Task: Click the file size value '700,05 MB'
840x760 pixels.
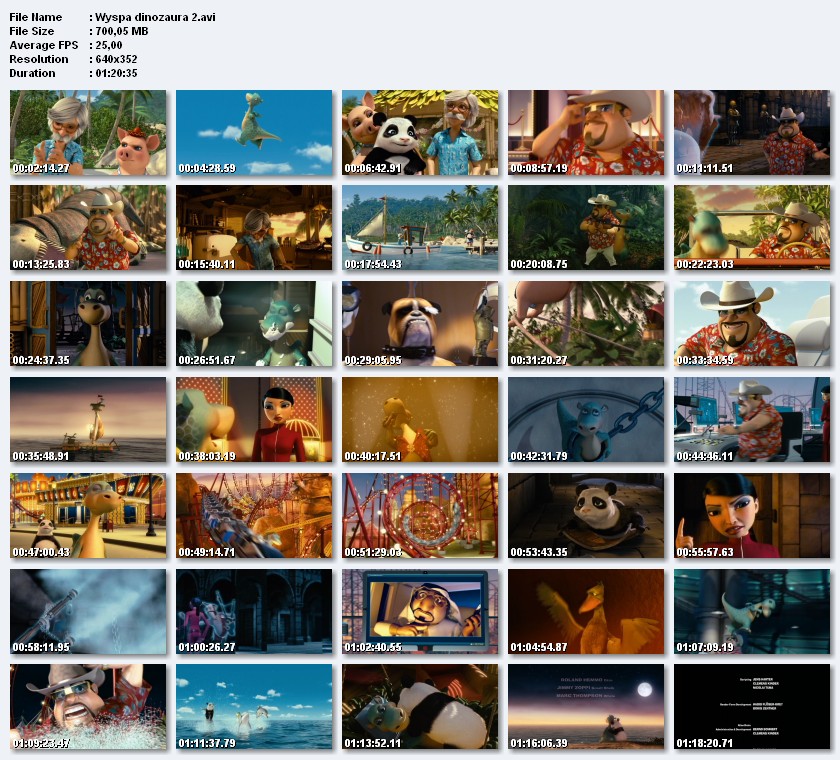Action: tap(122, 31)
